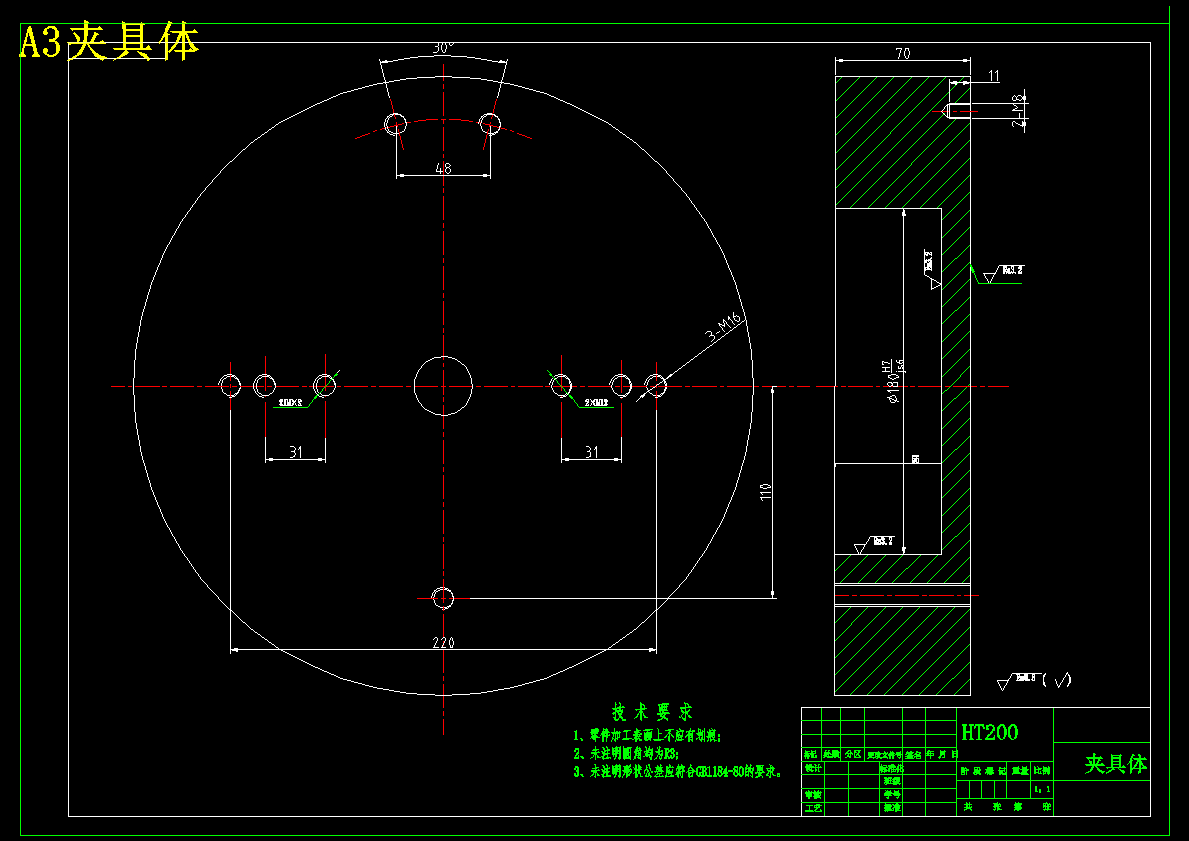Select technical requirement line 1 text
The width and height of the screenshot is (1189, 841).
click(647, 735)
